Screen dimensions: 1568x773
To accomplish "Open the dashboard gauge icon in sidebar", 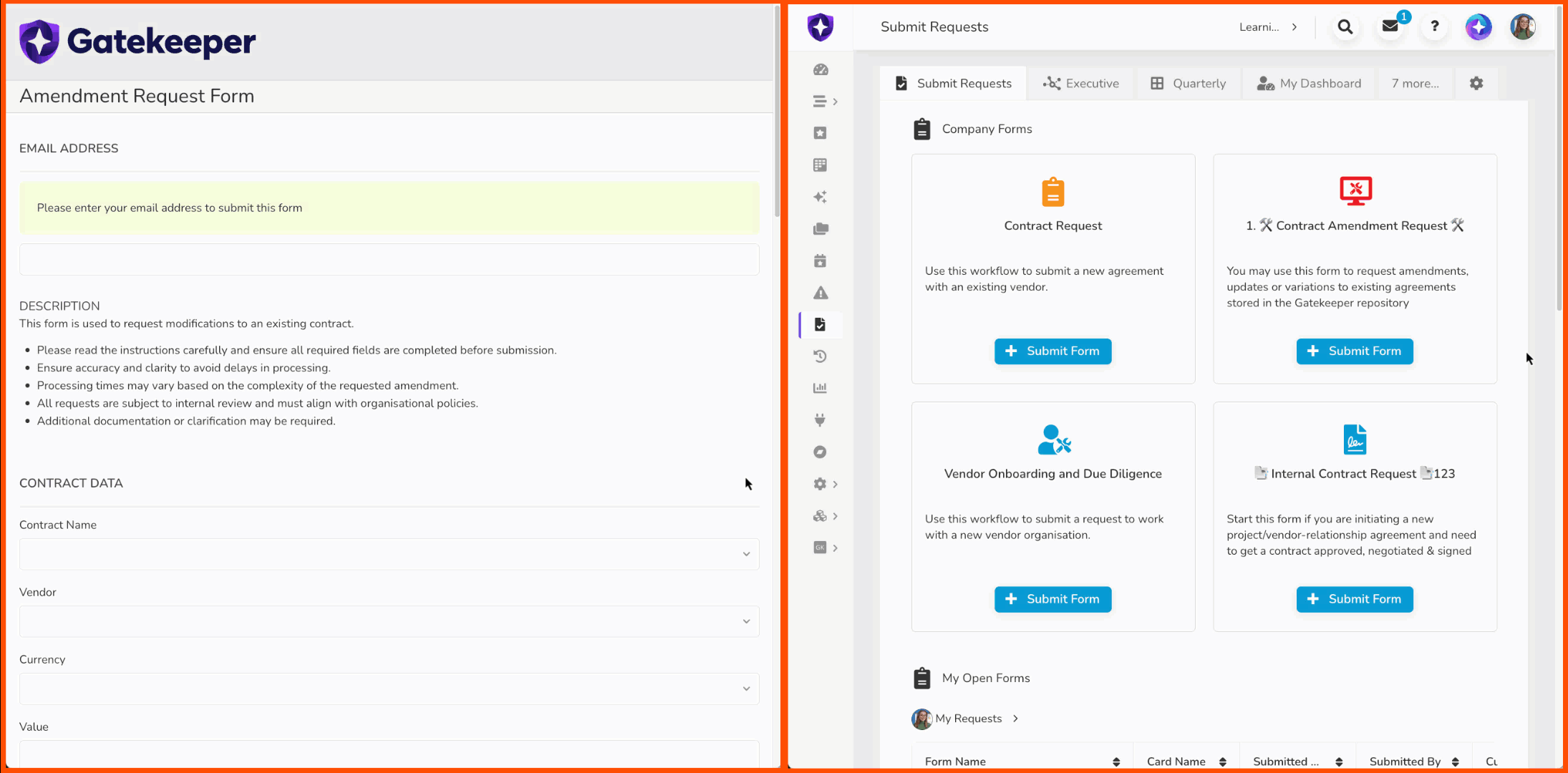I will [x=821, y=69].
